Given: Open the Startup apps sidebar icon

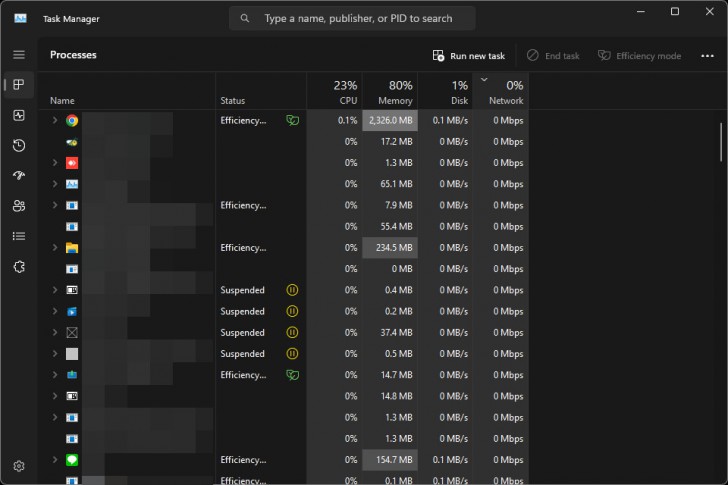Looking at the screenshot, I should 19,175.
